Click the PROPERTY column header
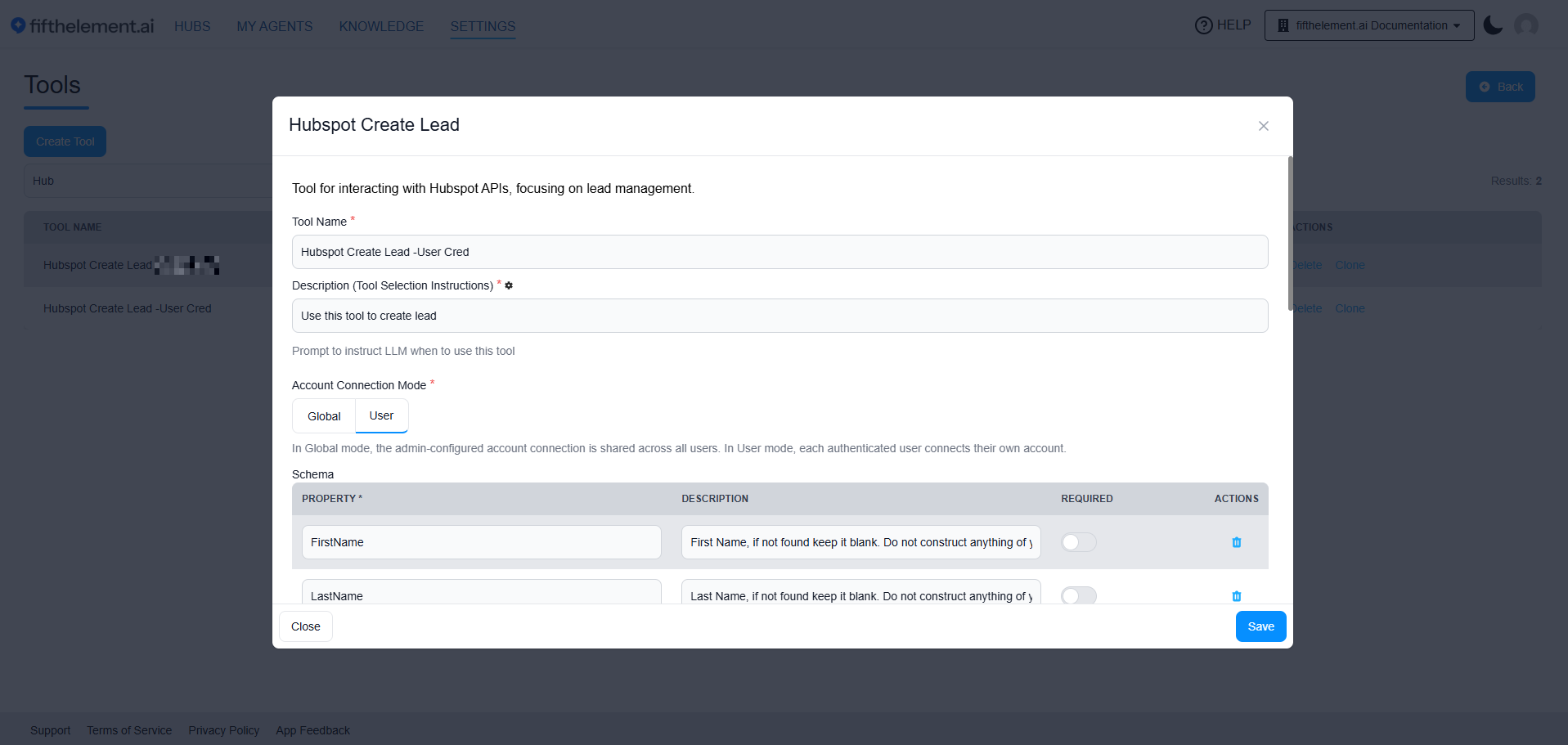 pos(331,498)
